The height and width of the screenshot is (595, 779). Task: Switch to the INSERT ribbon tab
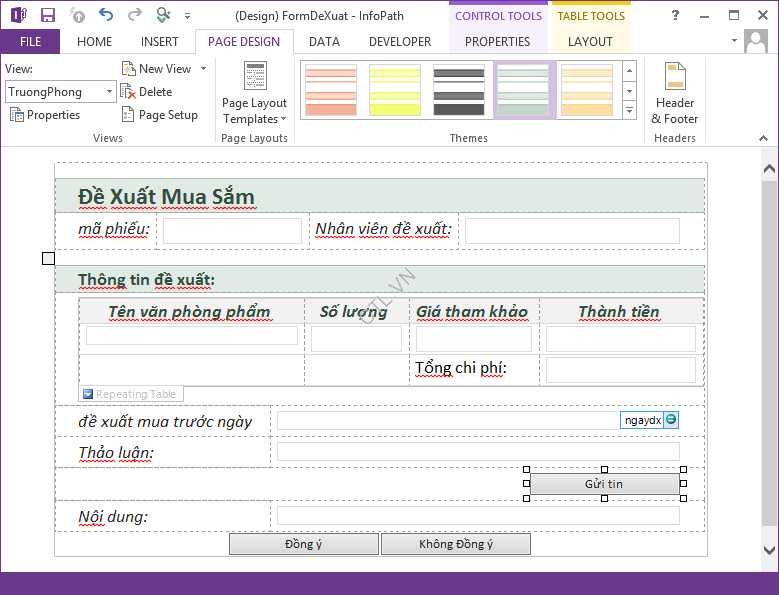[x=160, y=42]
